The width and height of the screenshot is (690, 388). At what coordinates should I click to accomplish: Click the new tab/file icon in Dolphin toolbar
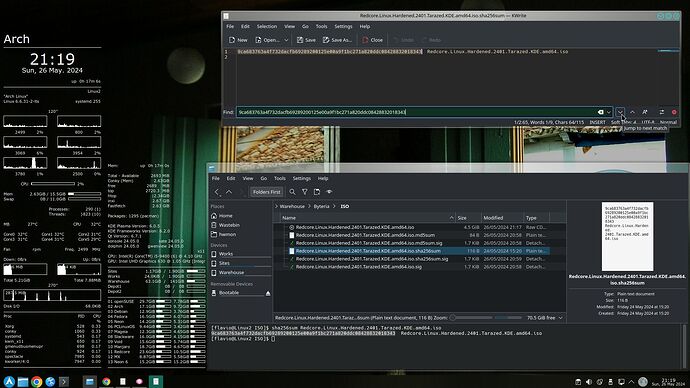(317, 192)
